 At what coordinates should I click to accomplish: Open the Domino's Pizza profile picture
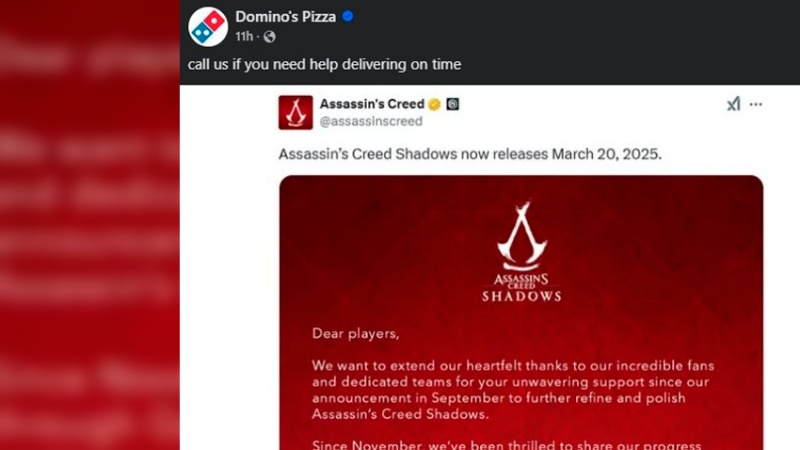208,27
